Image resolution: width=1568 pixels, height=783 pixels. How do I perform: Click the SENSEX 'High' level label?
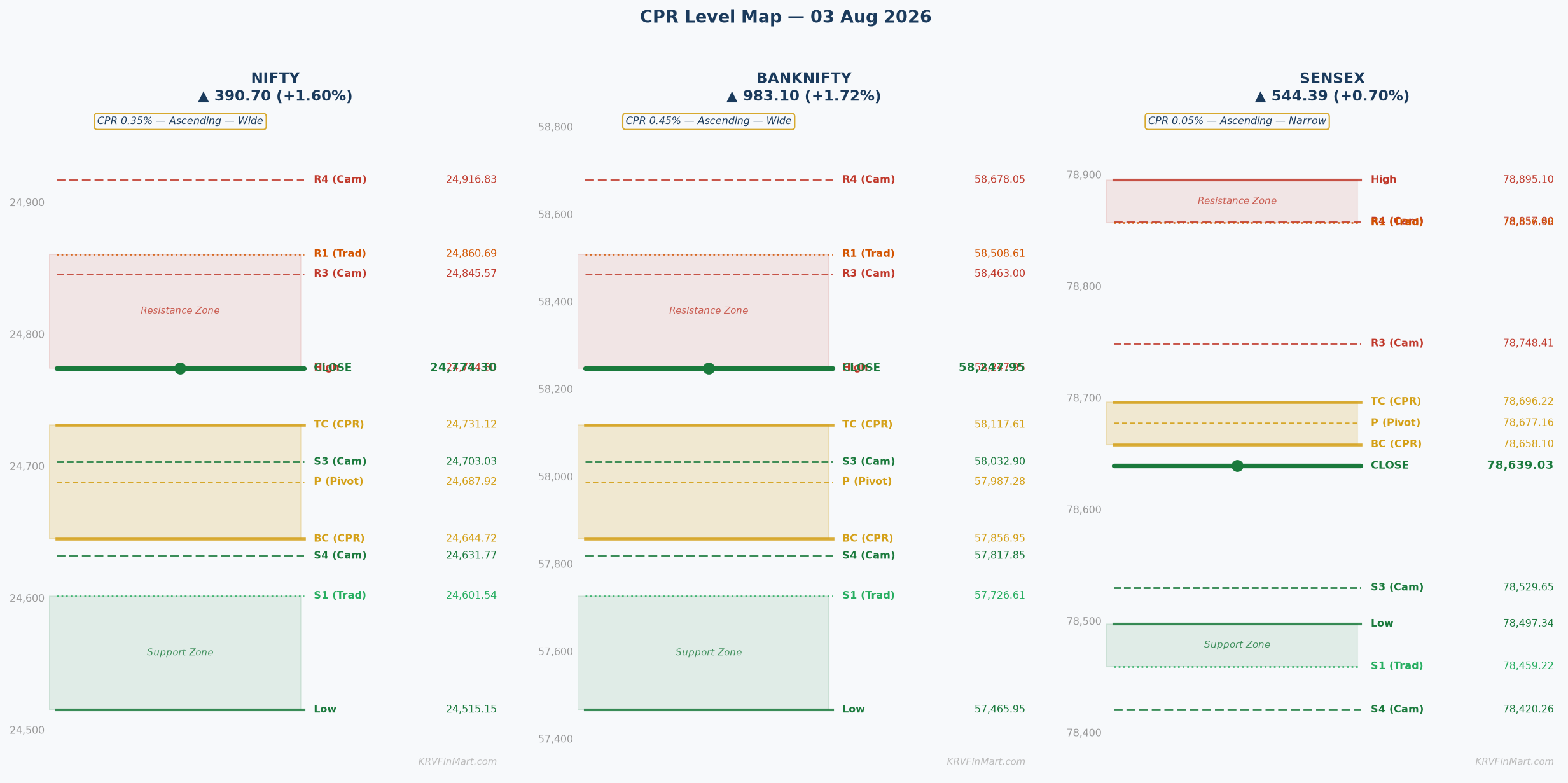[1384, 180]
